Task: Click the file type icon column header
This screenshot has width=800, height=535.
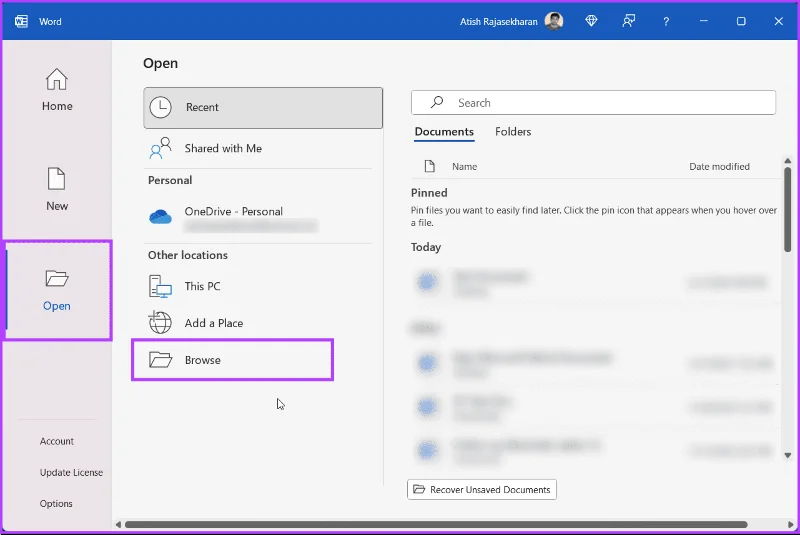Action: tap(430, 166)
